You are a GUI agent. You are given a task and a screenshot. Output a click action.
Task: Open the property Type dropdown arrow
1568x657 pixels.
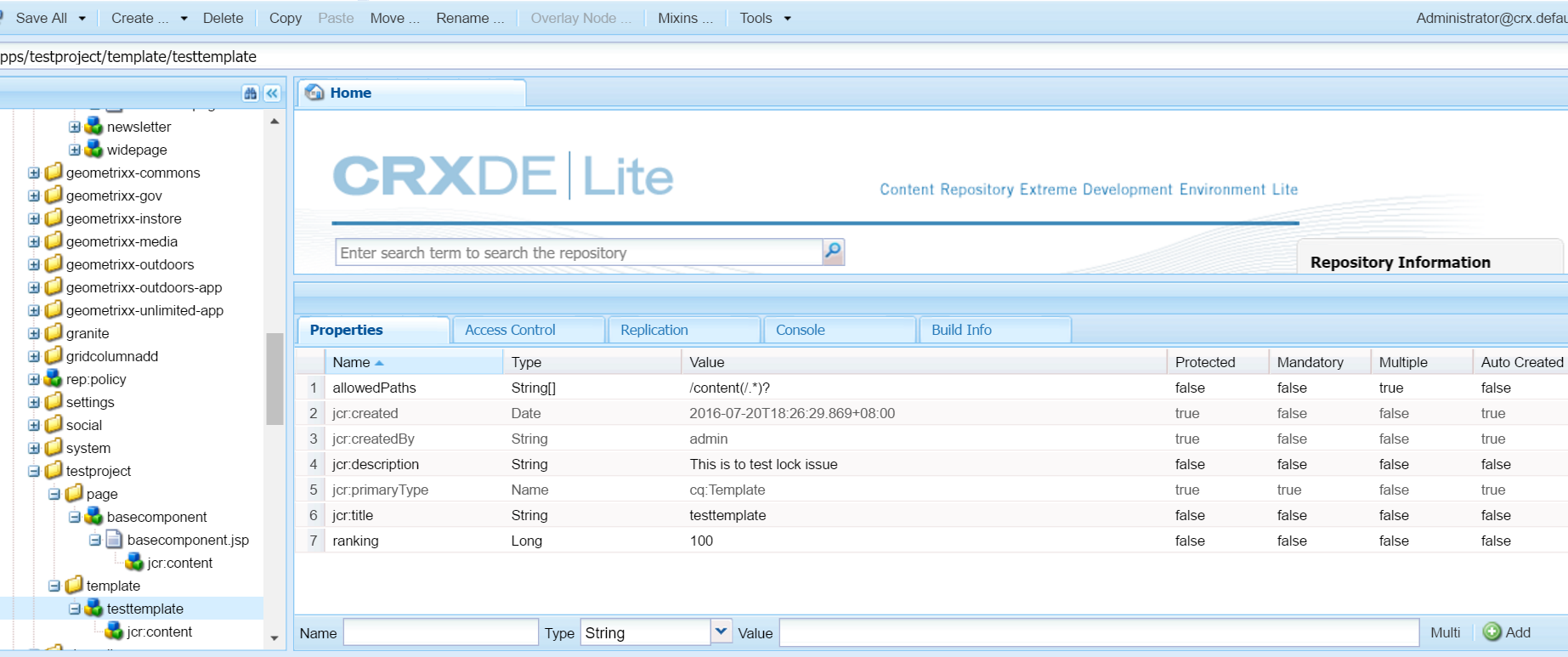coord(721,632)
